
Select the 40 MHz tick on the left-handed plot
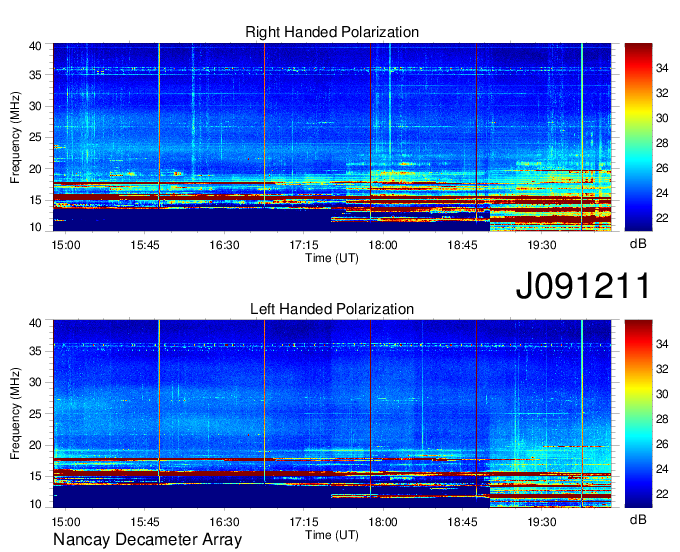pyautogui.click(x=35, y=323)
